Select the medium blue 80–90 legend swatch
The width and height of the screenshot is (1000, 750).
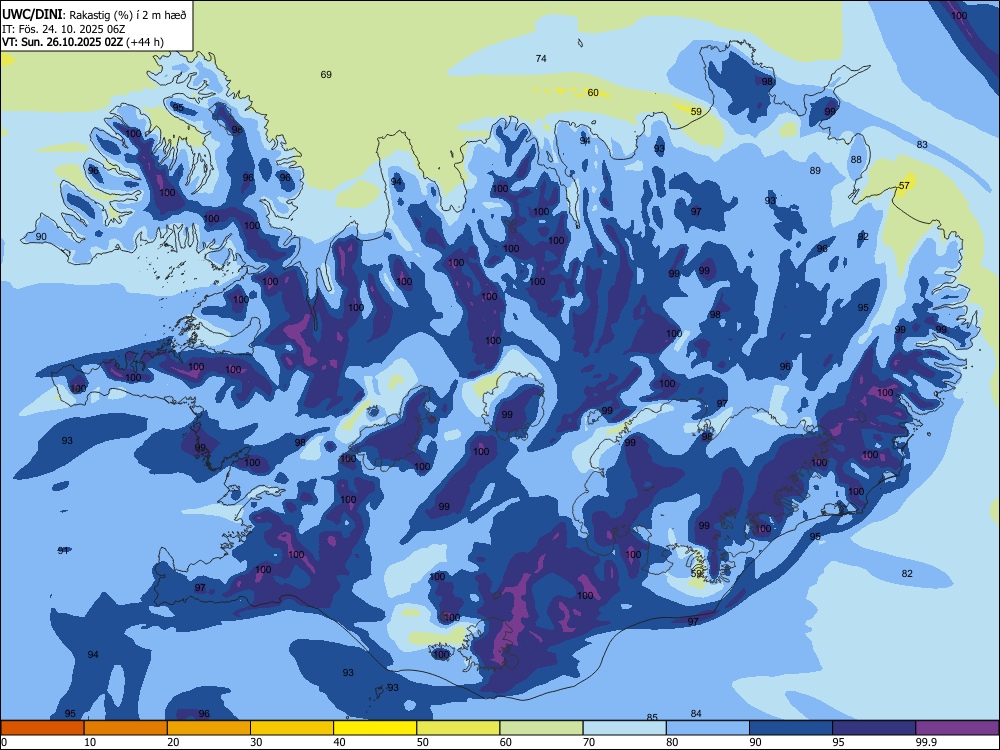point(708,728)
